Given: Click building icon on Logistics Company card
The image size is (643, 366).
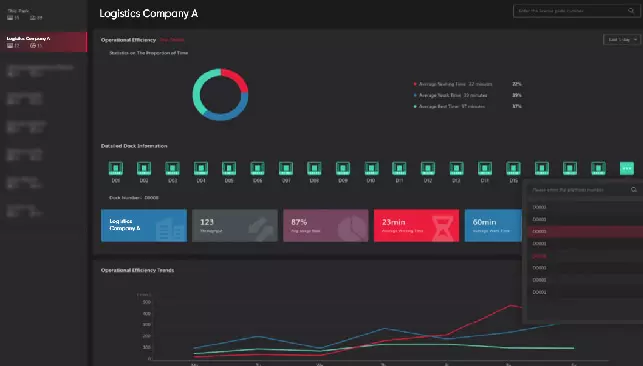Looking at the screenshot, I should pos(170,230).
